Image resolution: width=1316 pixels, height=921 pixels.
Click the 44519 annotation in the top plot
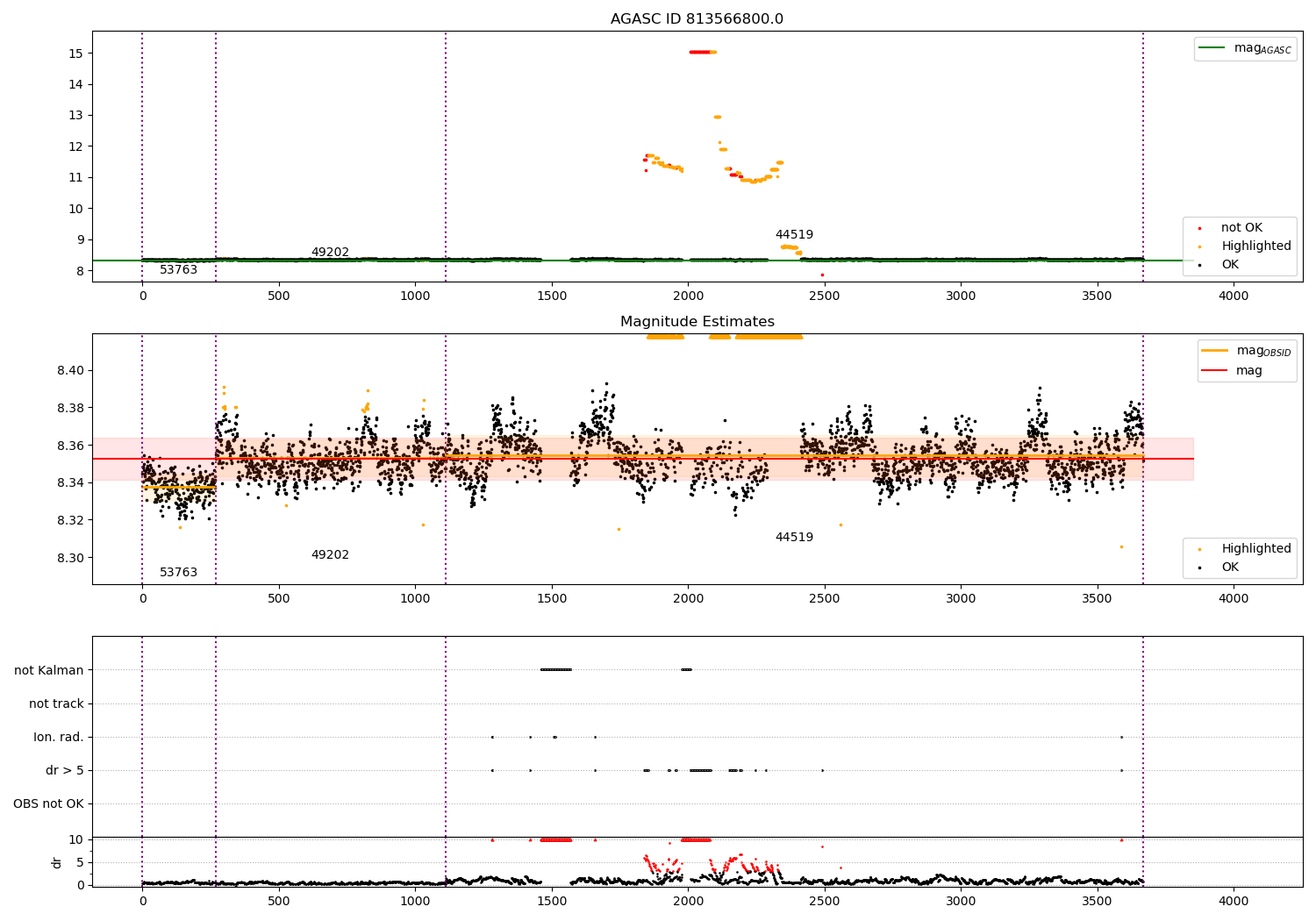pos(794,235)
